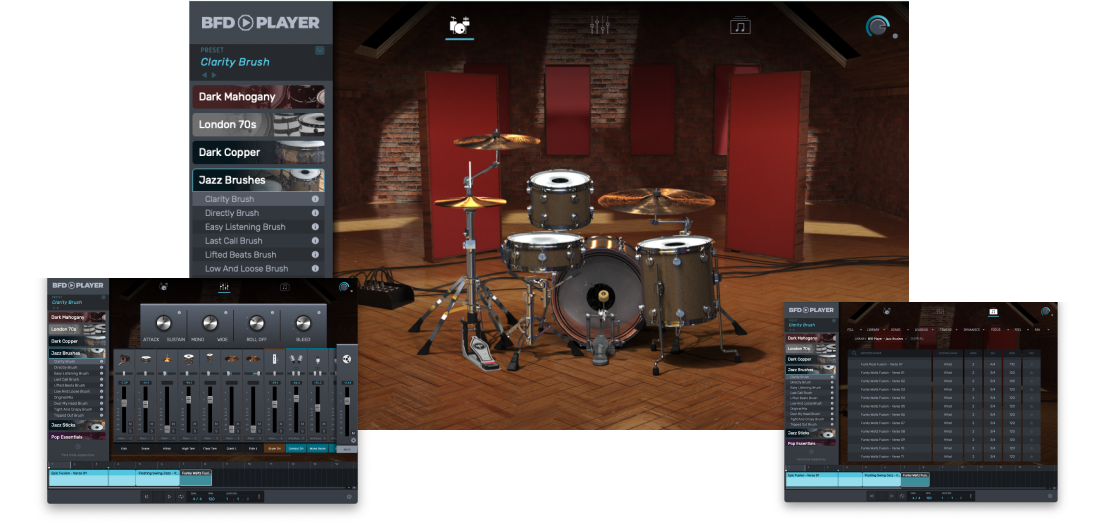This screenshot has height=527, width=1100.
Task: Adjust the Snare channel fader in mixer
Action: [x=145, y=404]
